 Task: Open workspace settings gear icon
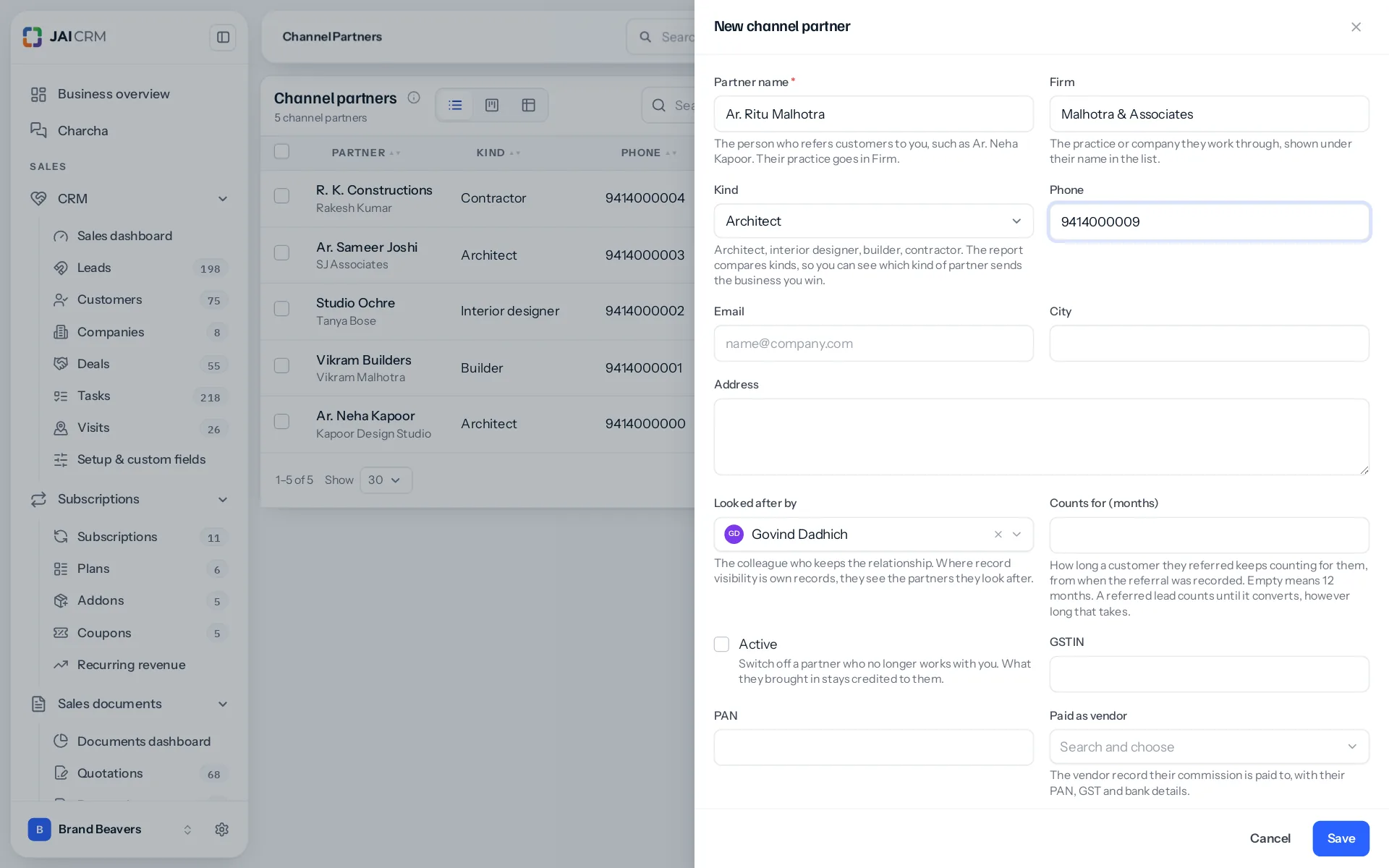click(222, 830)
